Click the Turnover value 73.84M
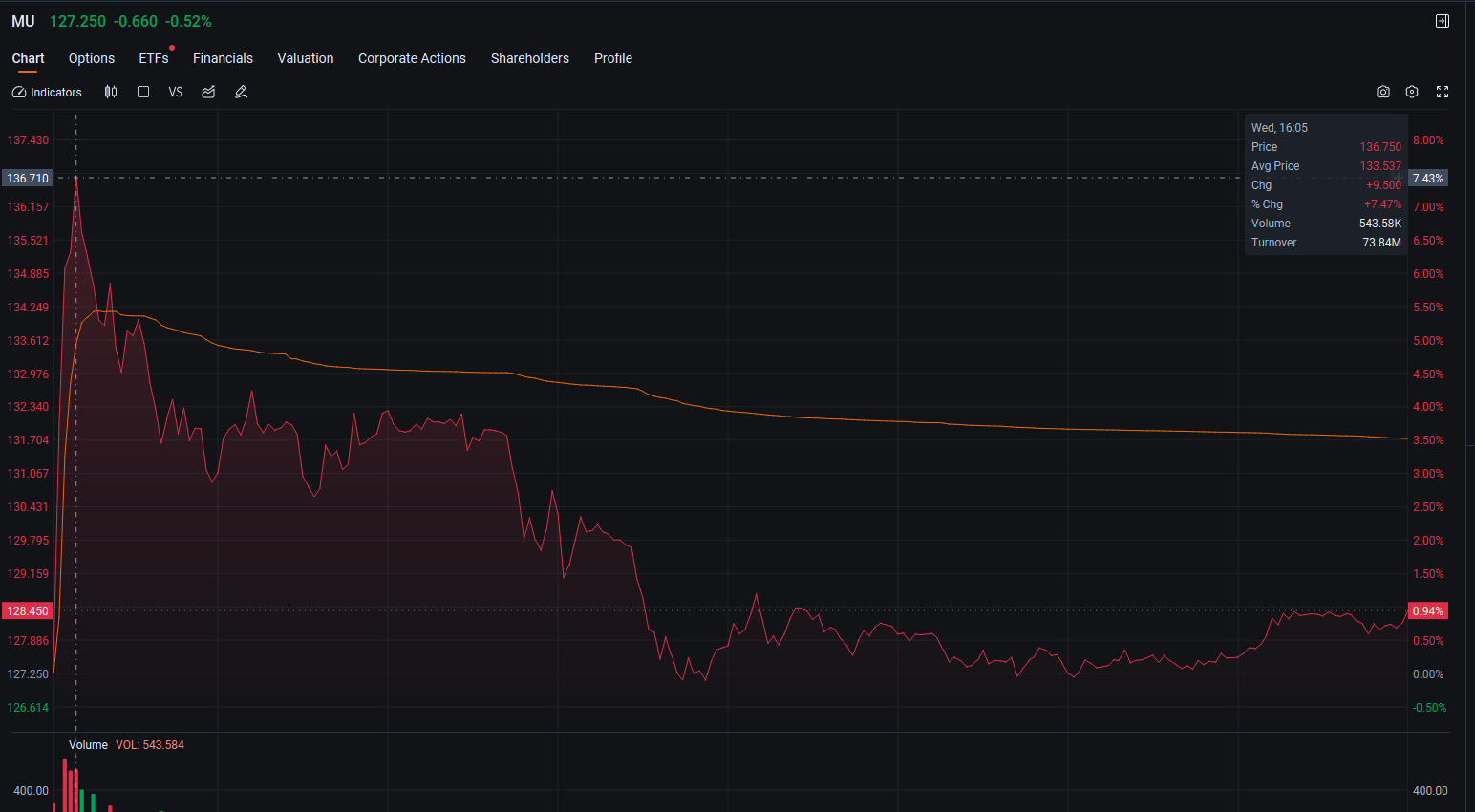1475x812 pixels. pos(1381,243)
